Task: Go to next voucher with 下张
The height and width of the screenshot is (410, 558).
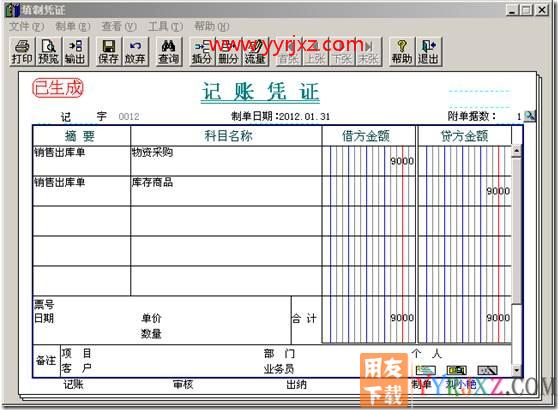Action: point(342,52)
